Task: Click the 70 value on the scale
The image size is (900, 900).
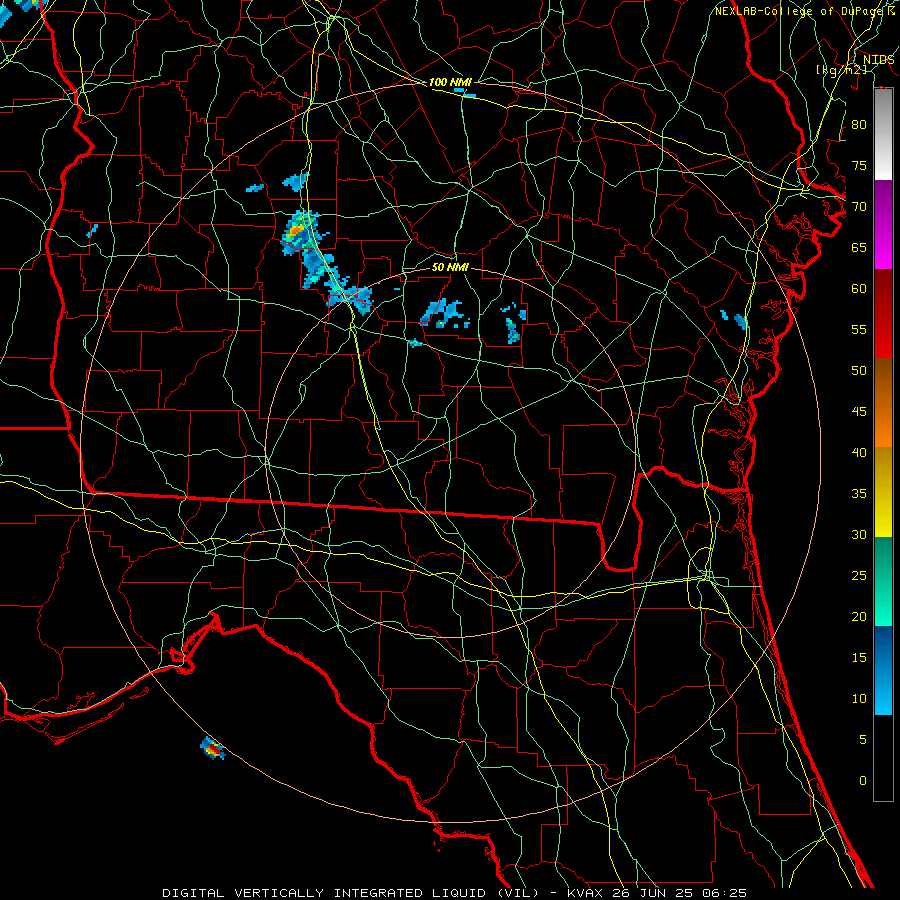Action: point(859,207)
